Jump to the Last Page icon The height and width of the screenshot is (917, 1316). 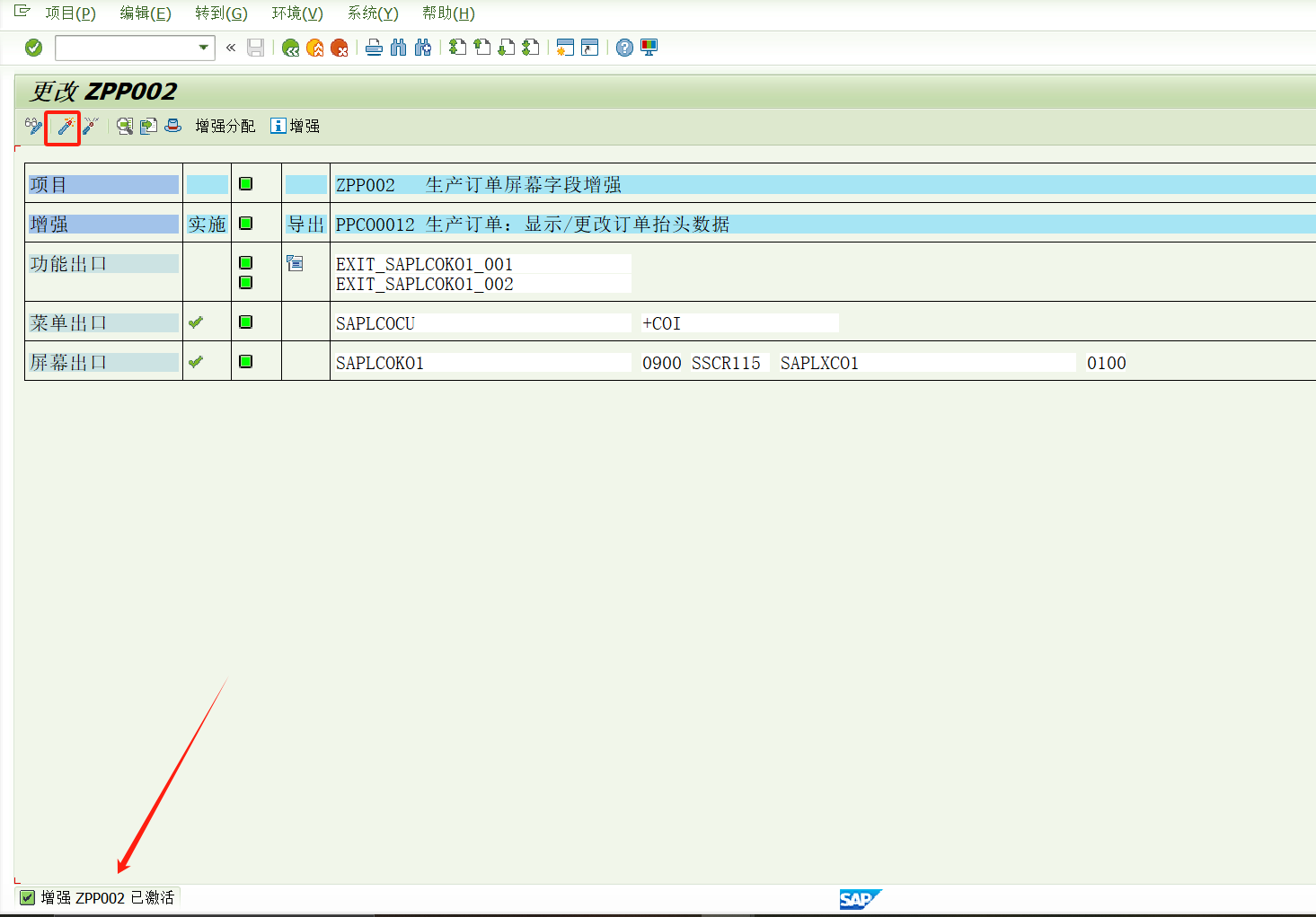(x=531, y=48)
